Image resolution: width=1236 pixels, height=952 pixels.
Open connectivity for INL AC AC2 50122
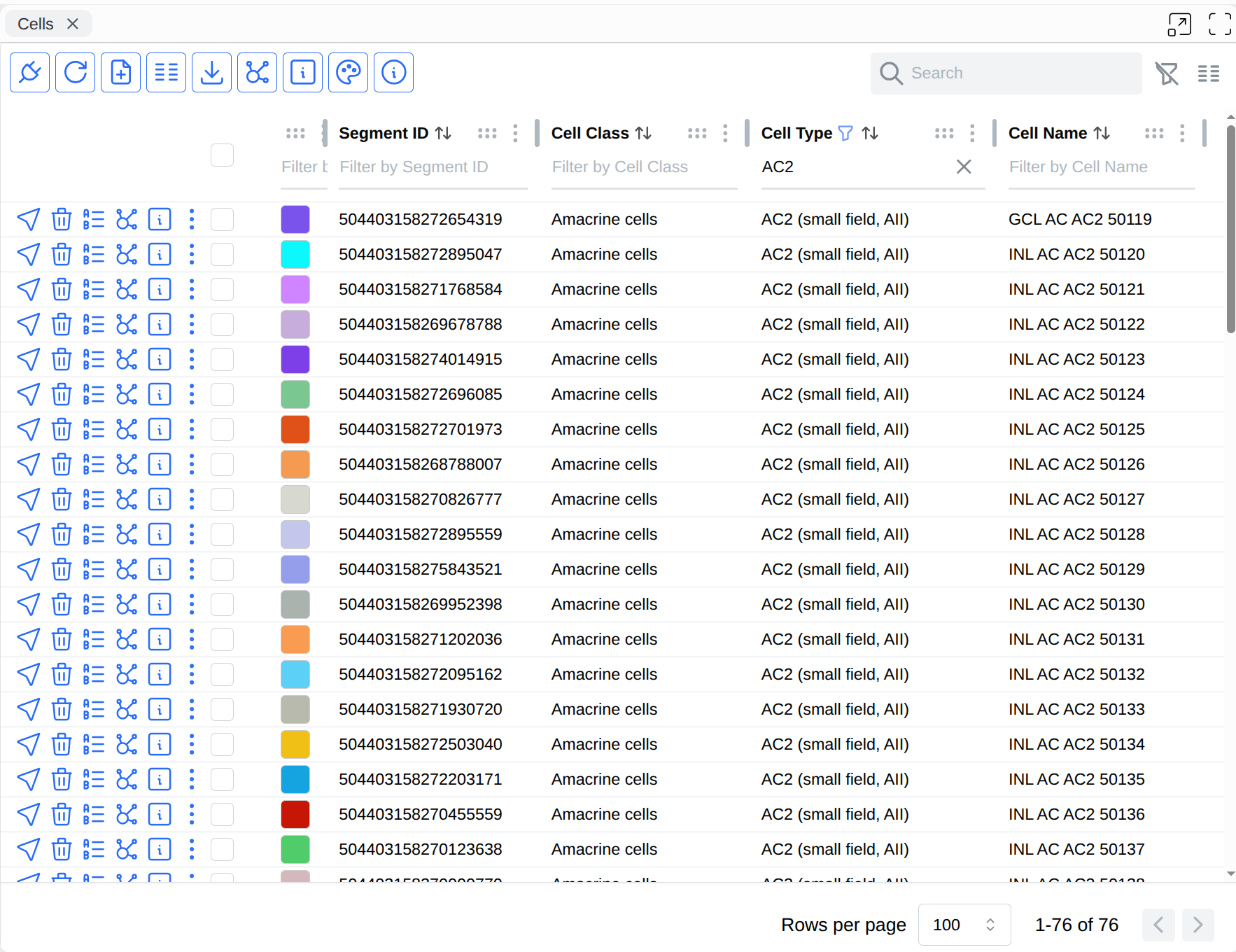pos(127,324)
